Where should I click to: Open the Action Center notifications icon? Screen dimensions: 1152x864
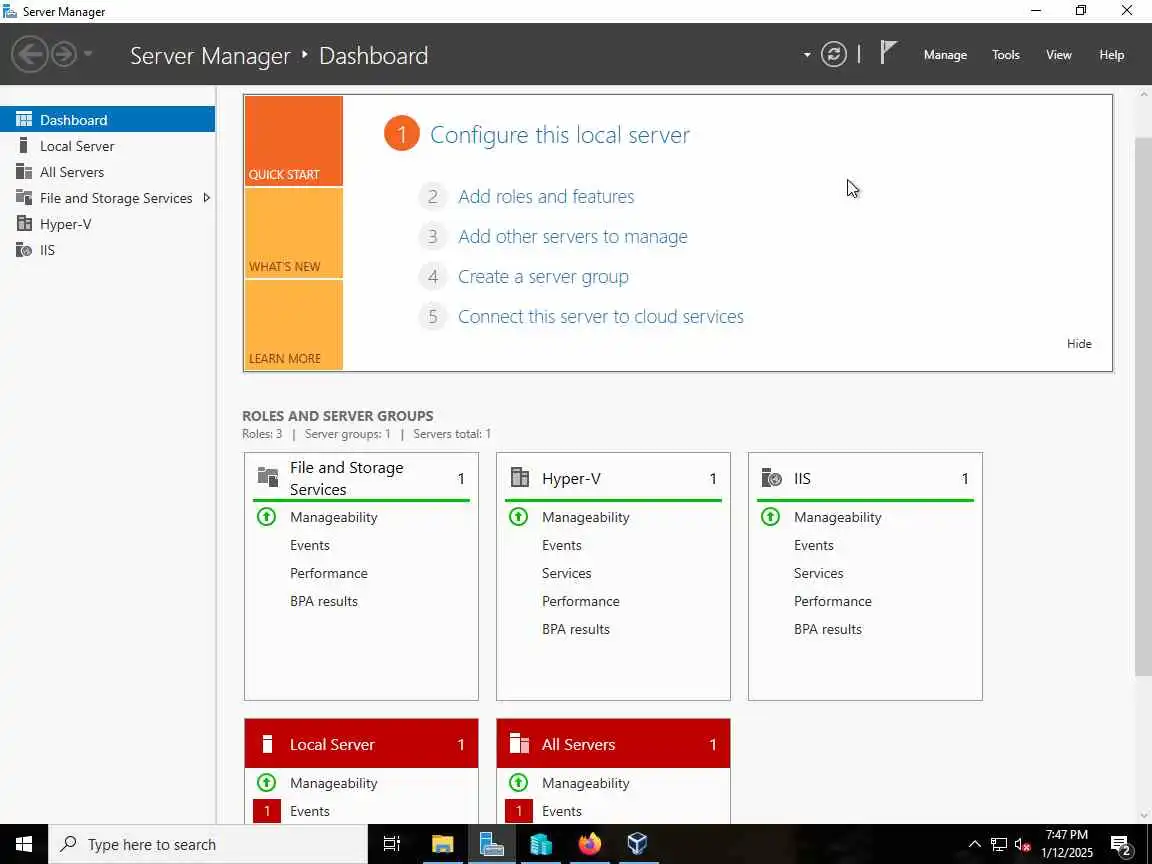tap(1120, 846)
